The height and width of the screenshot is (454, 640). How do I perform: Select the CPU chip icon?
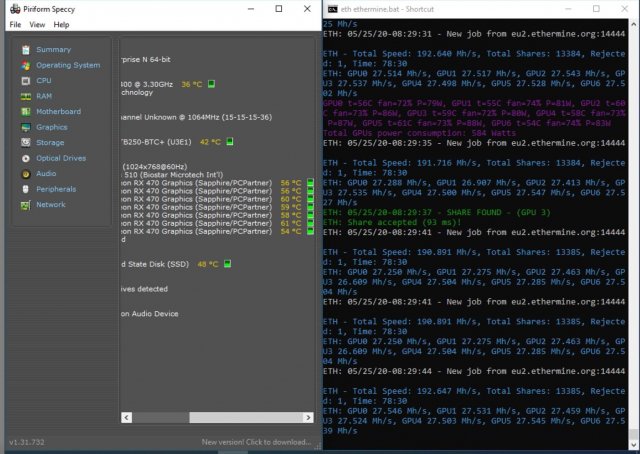(x=25, y=80)
